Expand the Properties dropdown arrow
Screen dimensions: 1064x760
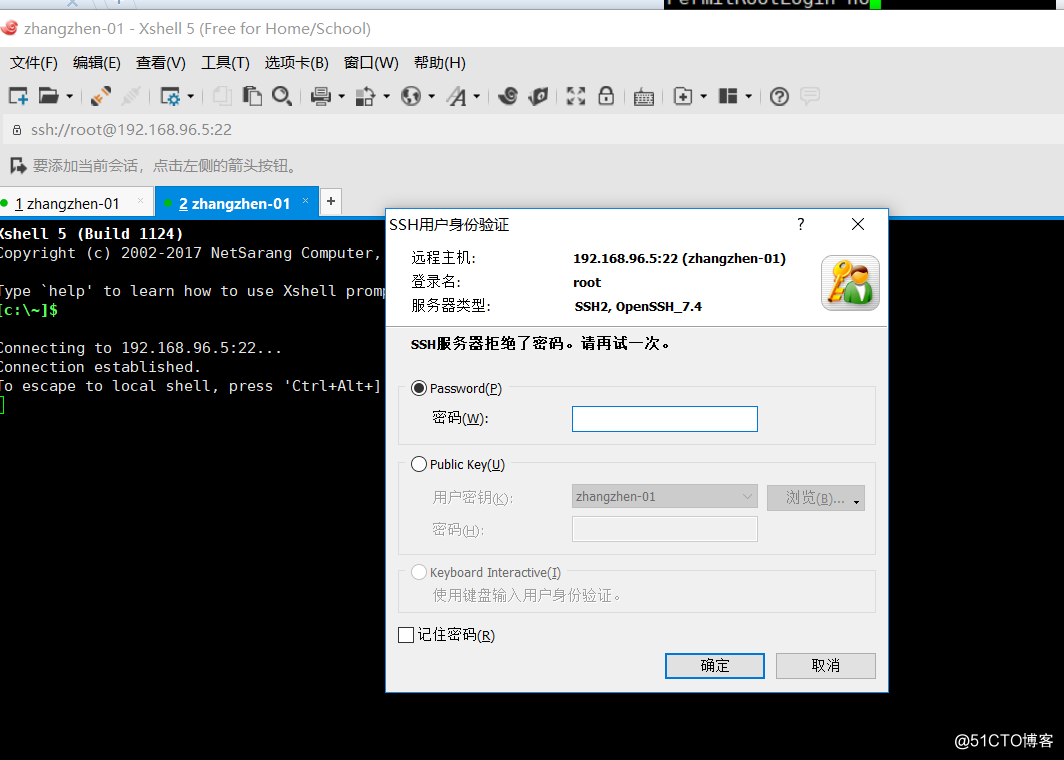coord(190,96)
